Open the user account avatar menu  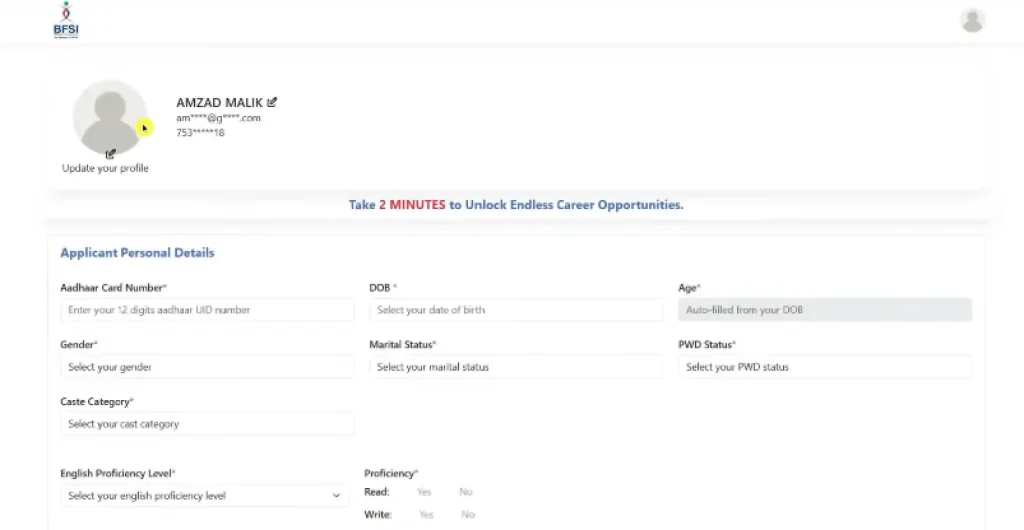[971, 20]
